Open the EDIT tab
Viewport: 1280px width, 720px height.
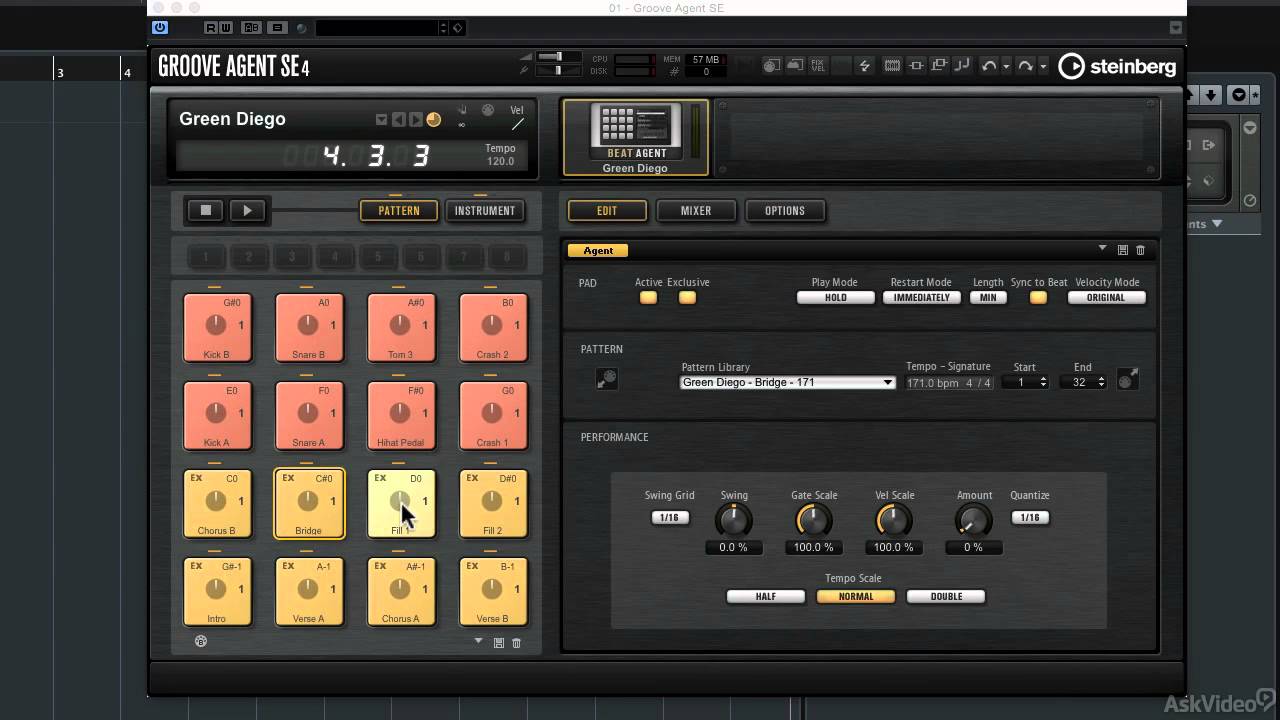(x=607, y=211)
